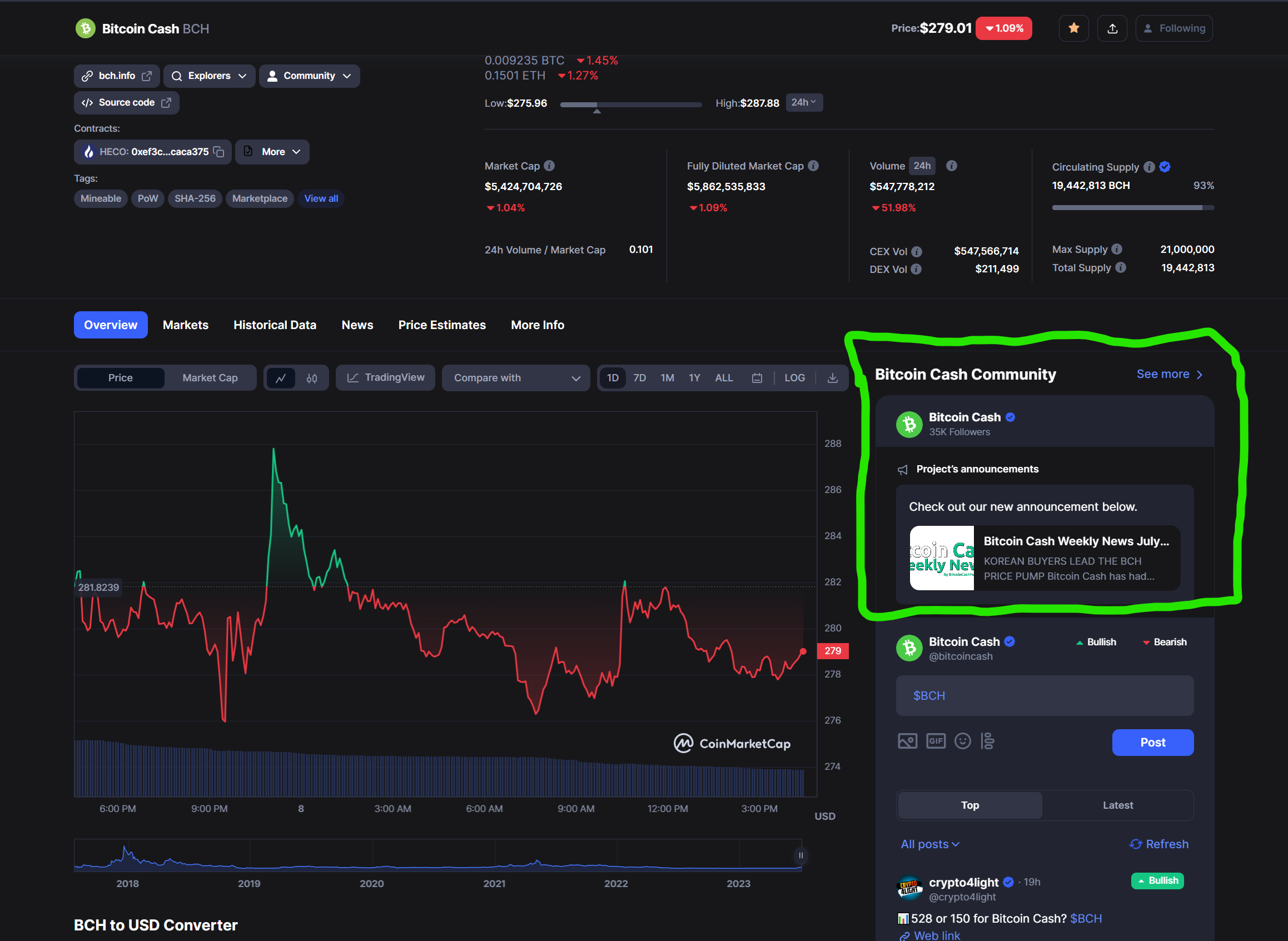Open crypto4light profile avatar
Viewport: 1288px width, 941px height.
click(x=909, y=889)
